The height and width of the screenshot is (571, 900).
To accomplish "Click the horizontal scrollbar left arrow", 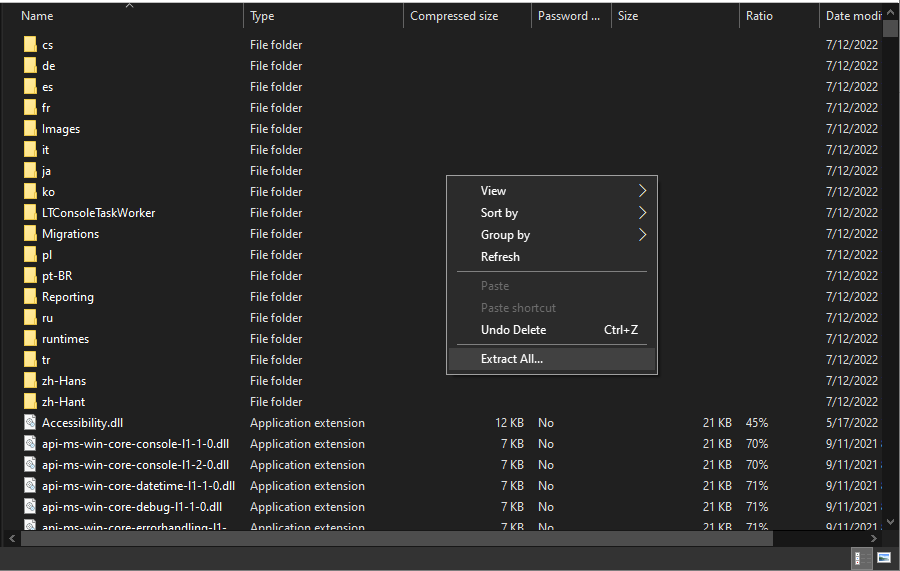I will 12,538.
